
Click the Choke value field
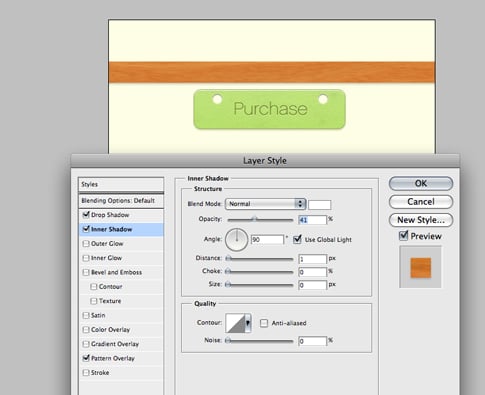(x=313, y=272)
